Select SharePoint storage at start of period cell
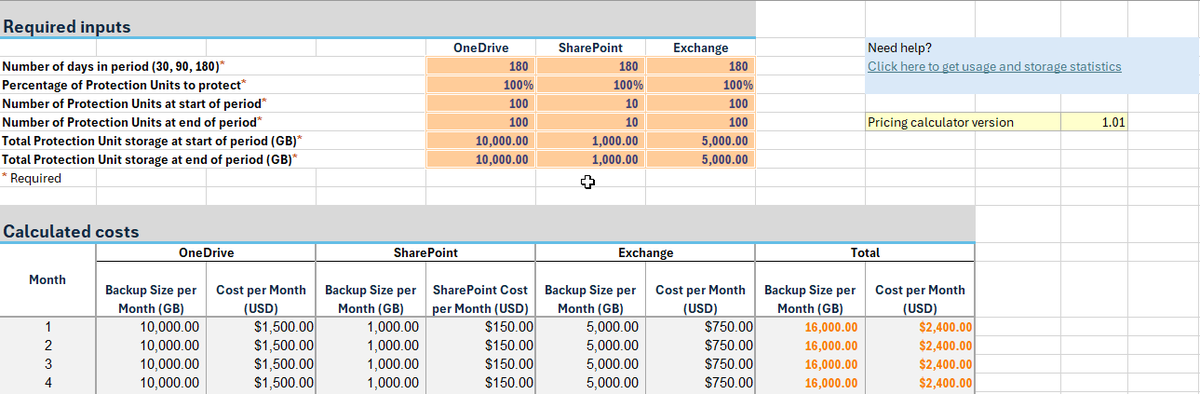Viewport: 1200px width, 394px height. coord(590,141)
